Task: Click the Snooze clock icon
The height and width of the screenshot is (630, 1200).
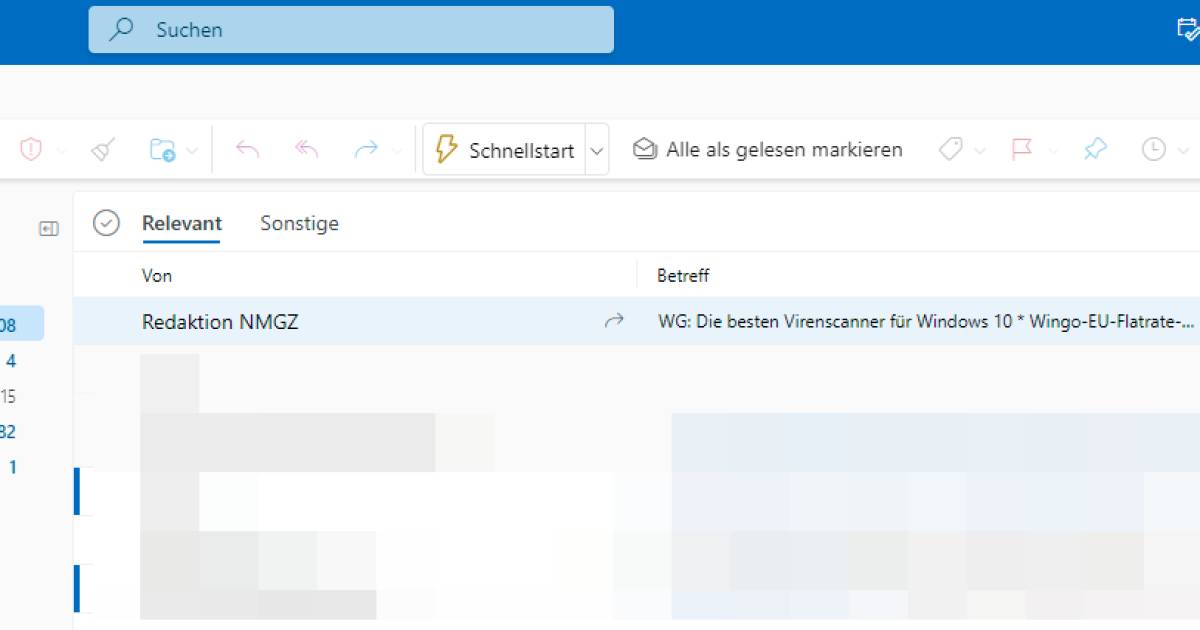Action: tap(1152, 148)
